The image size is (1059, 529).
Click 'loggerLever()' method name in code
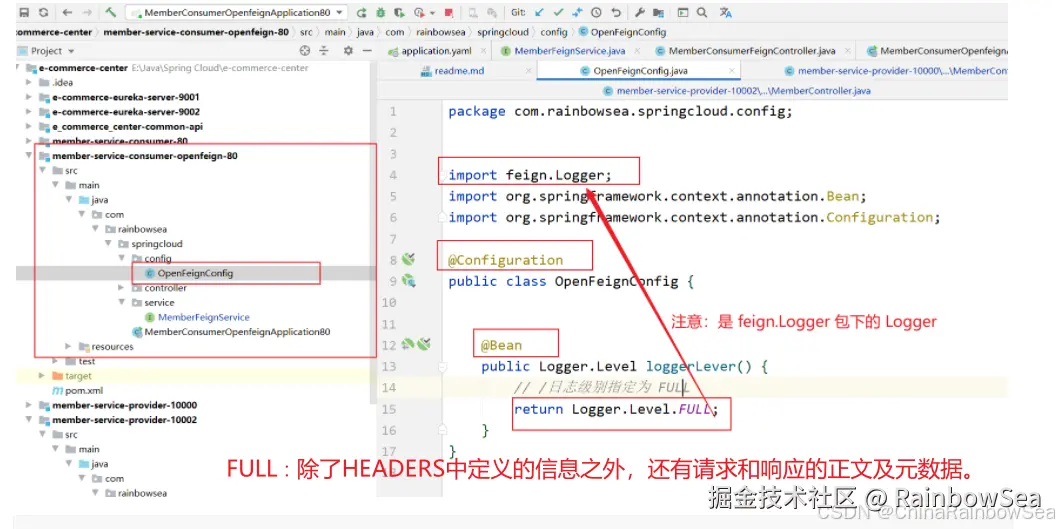[698, 367]
